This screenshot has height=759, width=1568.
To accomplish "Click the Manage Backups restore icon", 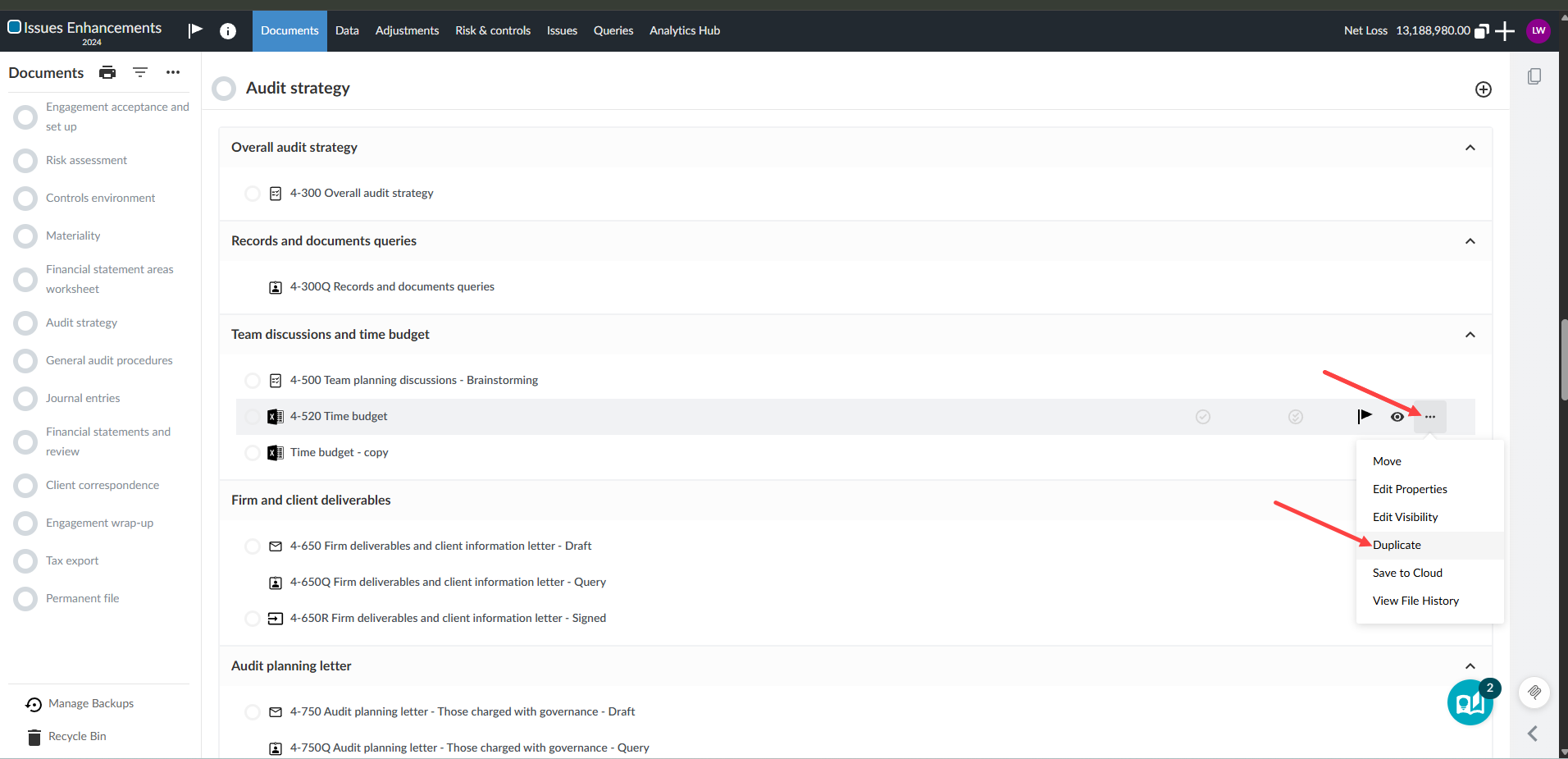I will click(34, 704).
